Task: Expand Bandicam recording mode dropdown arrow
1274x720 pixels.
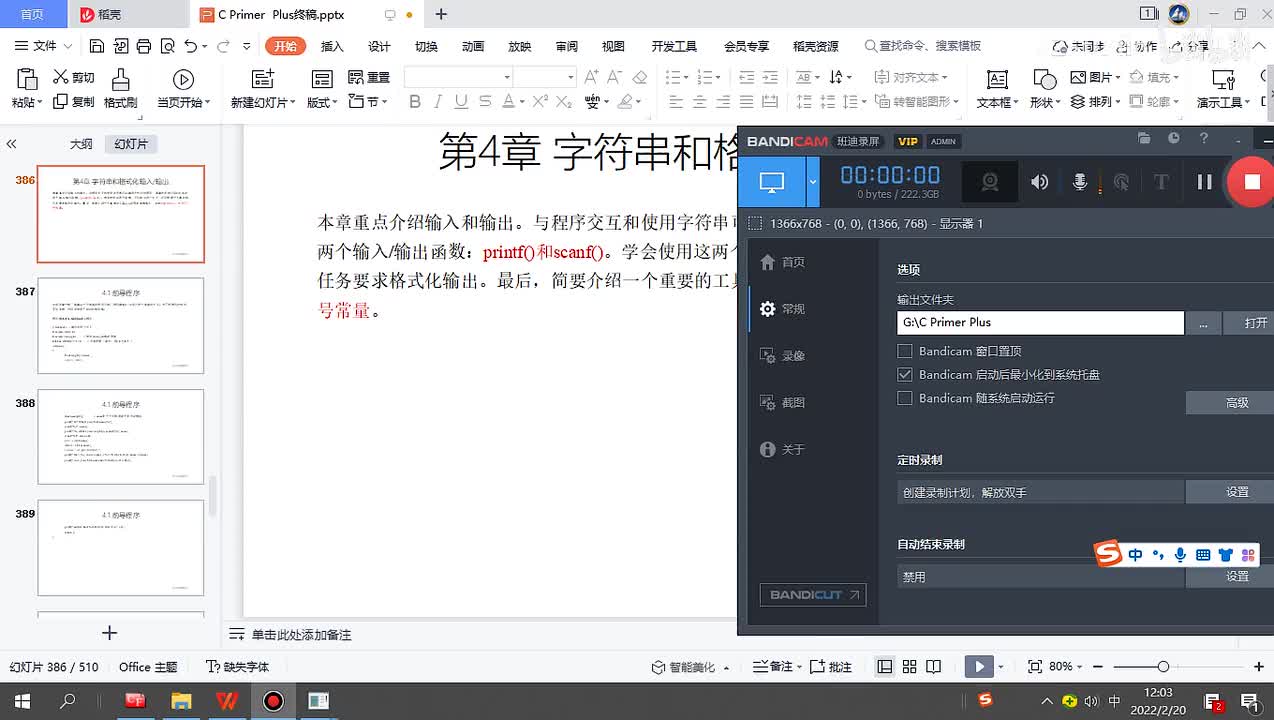Action: pos(812,182)
